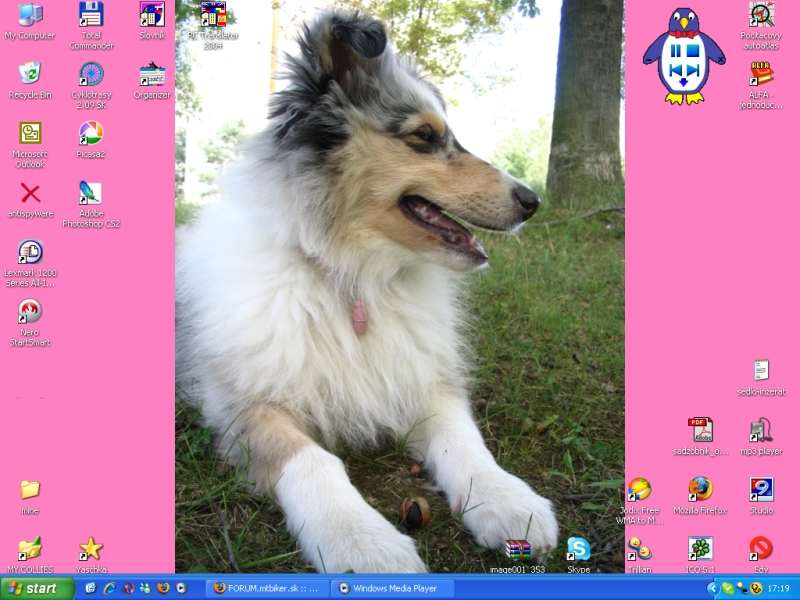Skip to next track on penguin player
Screen dimensions: 800x600
(x=692, y=70)
